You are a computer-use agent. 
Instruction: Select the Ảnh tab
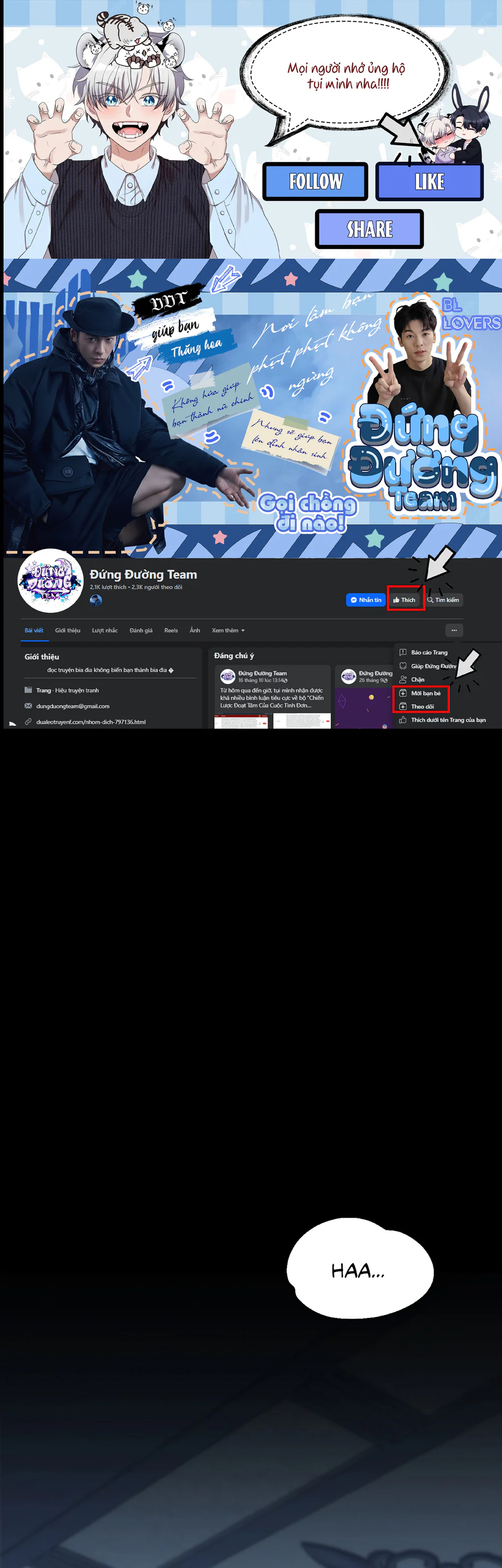(195, 630)
